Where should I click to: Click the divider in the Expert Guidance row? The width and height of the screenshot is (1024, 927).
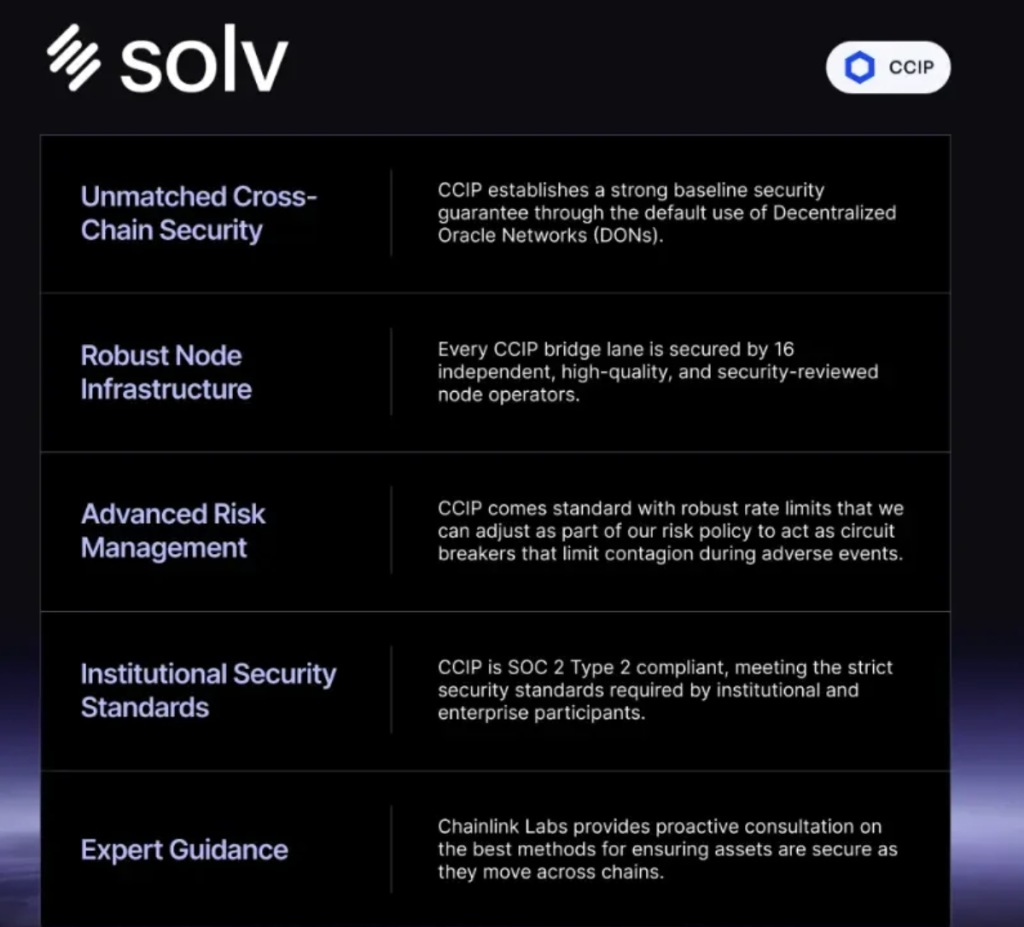pyautogui.click(x=391, y=849)
